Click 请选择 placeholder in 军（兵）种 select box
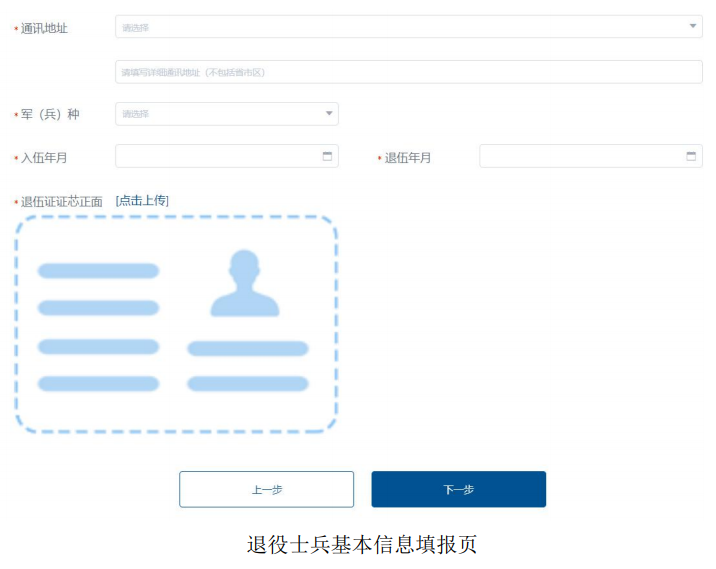This screenshot has width=716, height=569. (x=136, y=115)
